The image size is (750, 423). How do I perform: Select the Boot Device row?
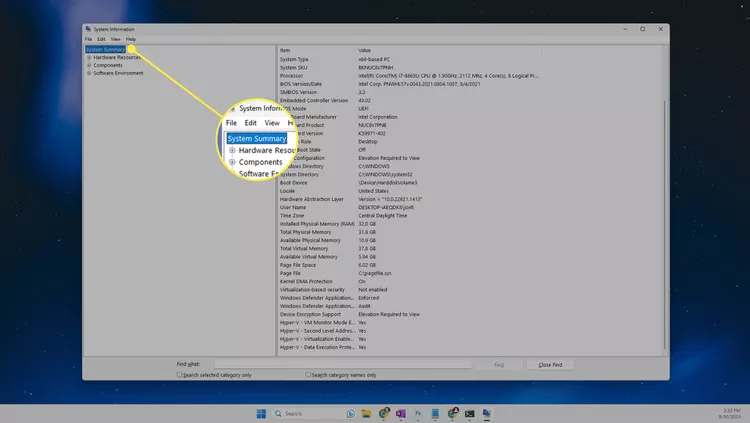tap(471, 183)
